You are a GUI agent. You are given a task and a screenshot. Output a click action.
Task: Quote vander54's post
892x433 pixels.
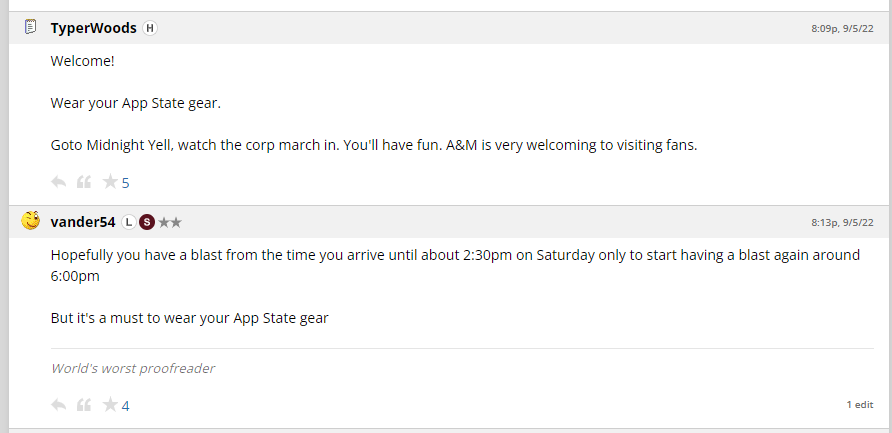click(x=84, y=405)
